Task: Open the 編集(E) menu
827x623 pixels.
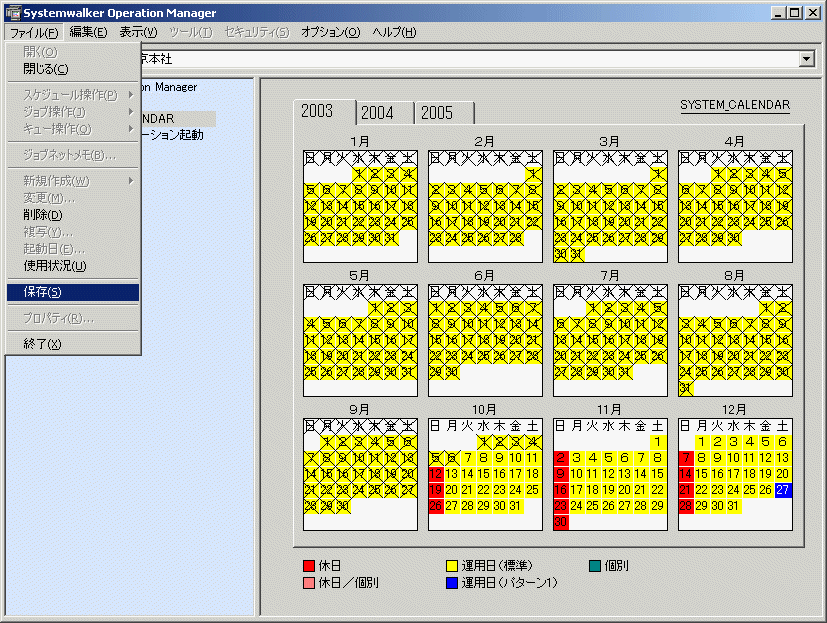Action: (x=88, y=32)
